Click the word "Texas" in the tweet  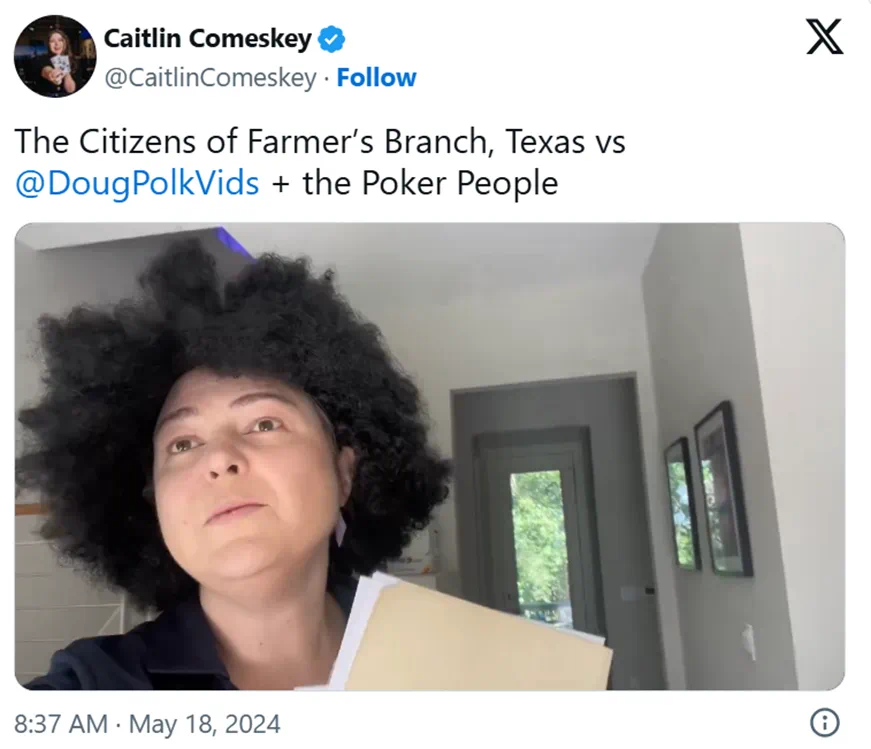(545, 141)
